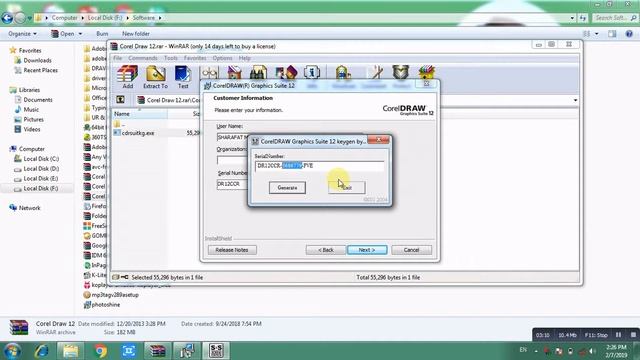The image size is (640, 360).
Task: Click Network in navigation pane
Action: click(x=29, y=208)
